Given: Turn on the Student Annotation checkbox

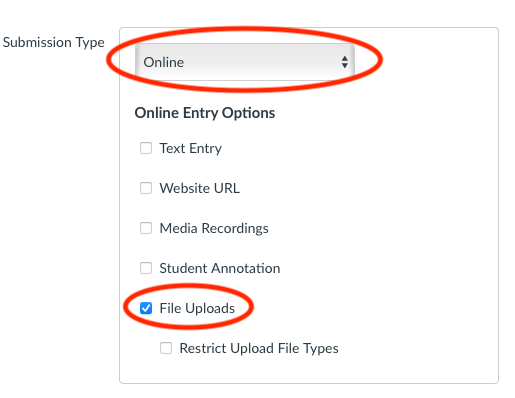Looking at the screenshot, I should 146,268.
